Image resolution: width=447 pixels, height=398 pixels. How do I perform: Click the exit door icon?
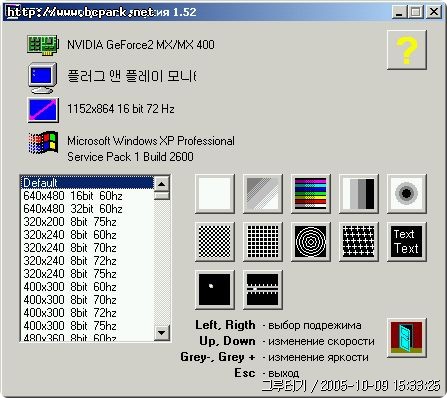tap(407, 338)
